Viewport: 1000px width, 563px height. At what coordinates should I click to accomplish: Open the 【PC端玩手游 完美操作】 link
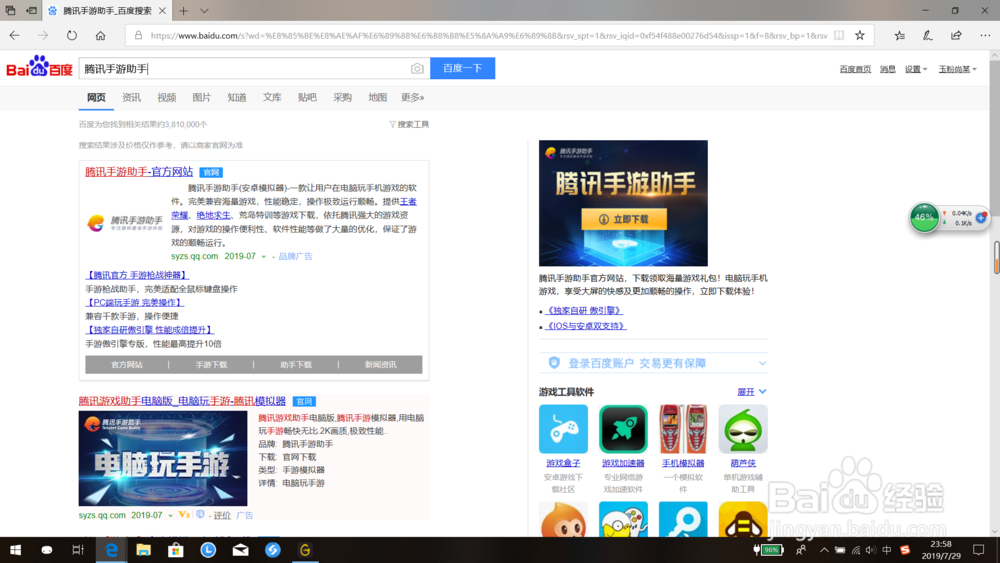(135, 303)
